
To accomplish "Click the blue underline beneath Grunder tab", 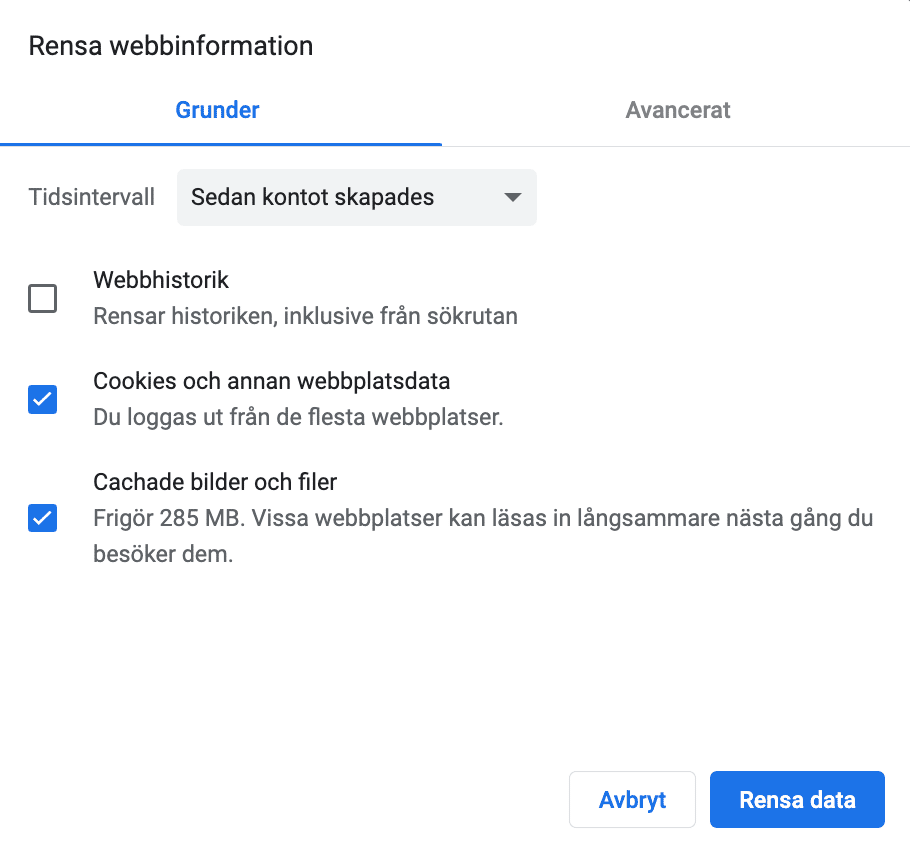I will tap(220, 144).
